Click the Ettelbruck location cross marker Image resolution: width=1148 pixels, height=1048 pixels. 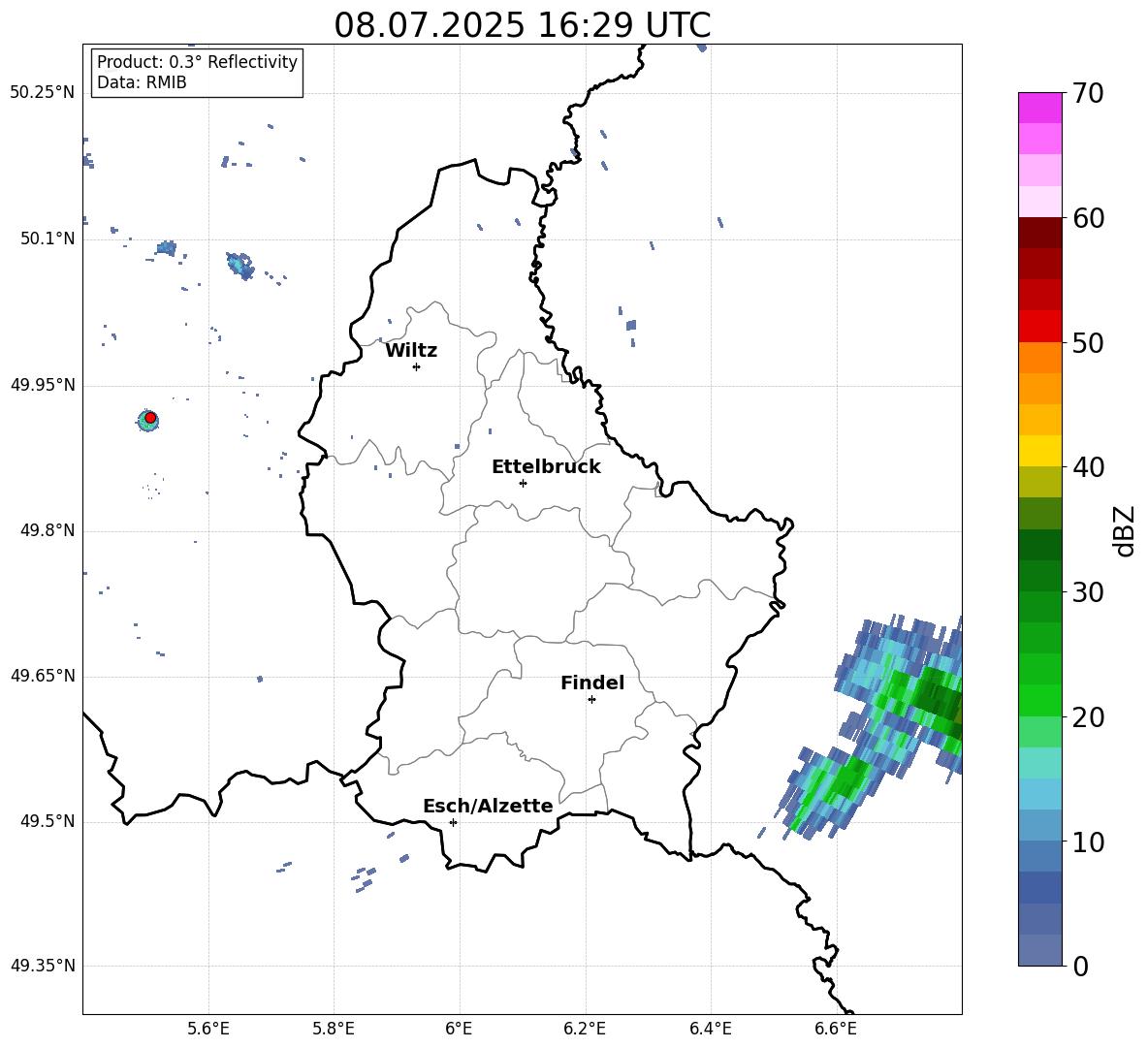523,483
